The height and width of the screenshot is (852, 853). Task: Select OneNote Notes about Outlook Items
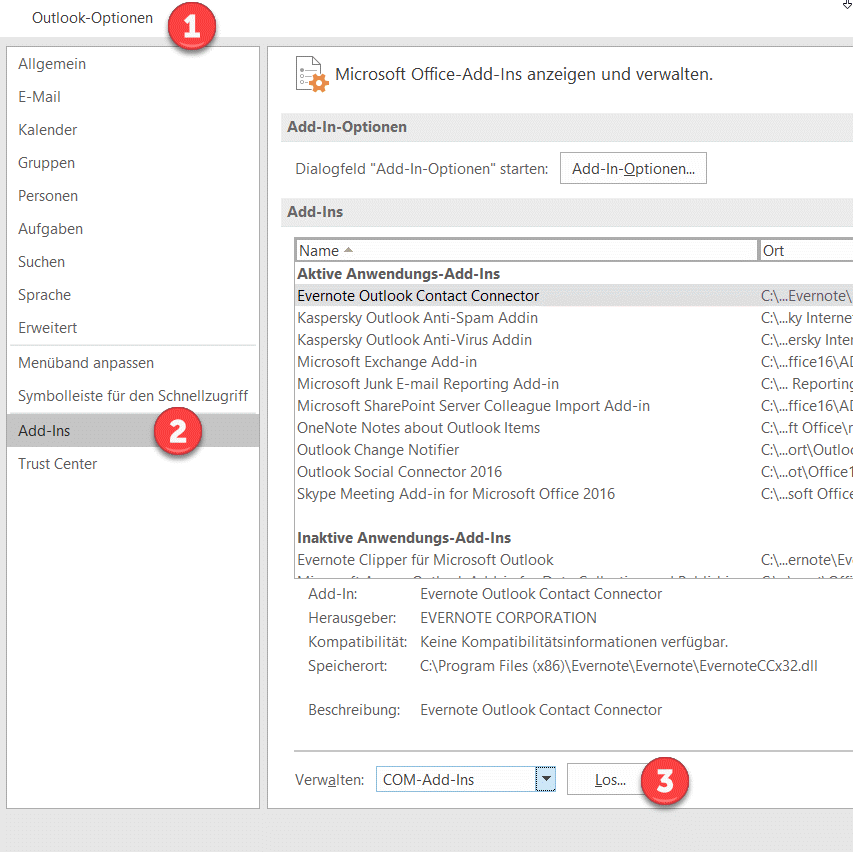(418, 428)
